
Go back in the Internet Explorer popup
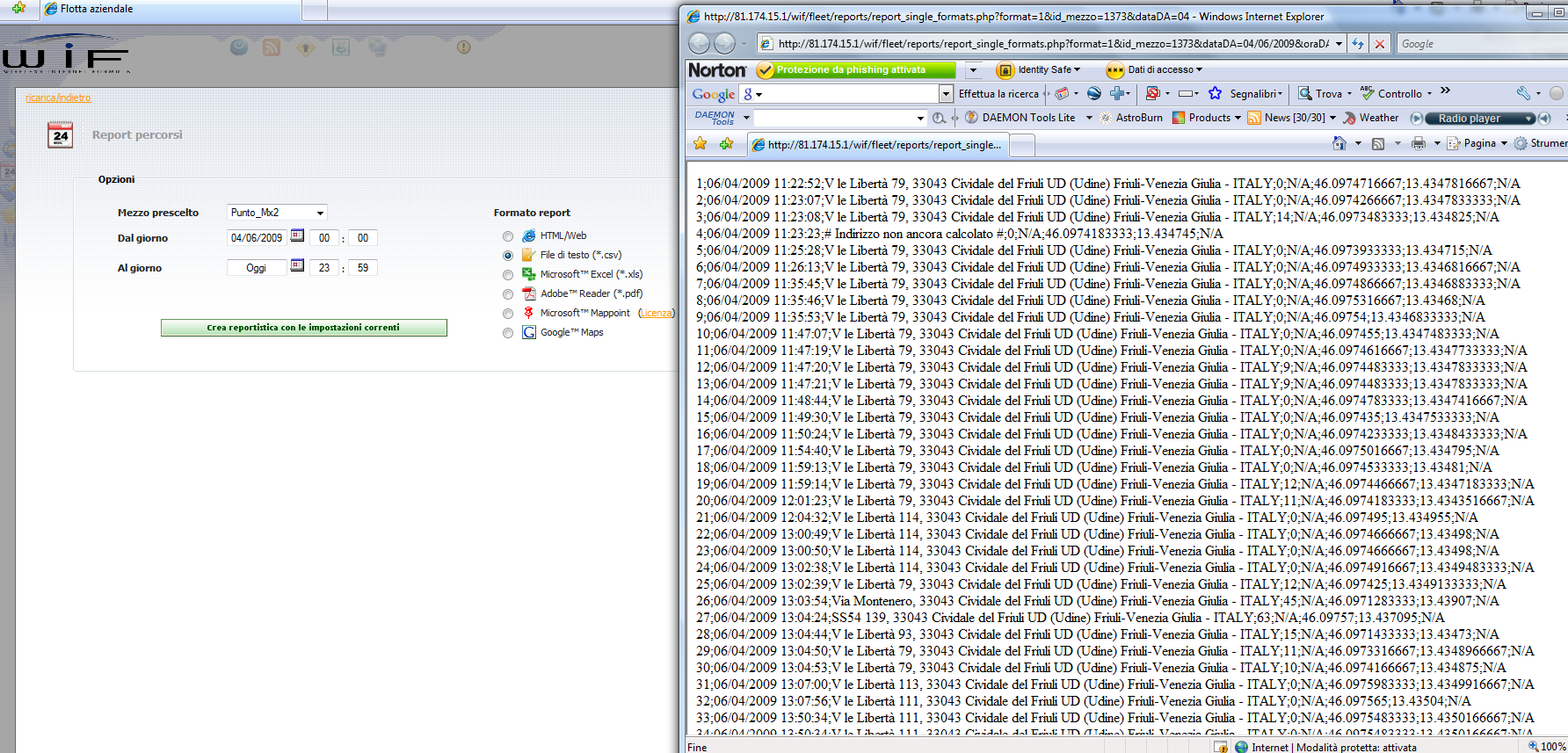699,43
